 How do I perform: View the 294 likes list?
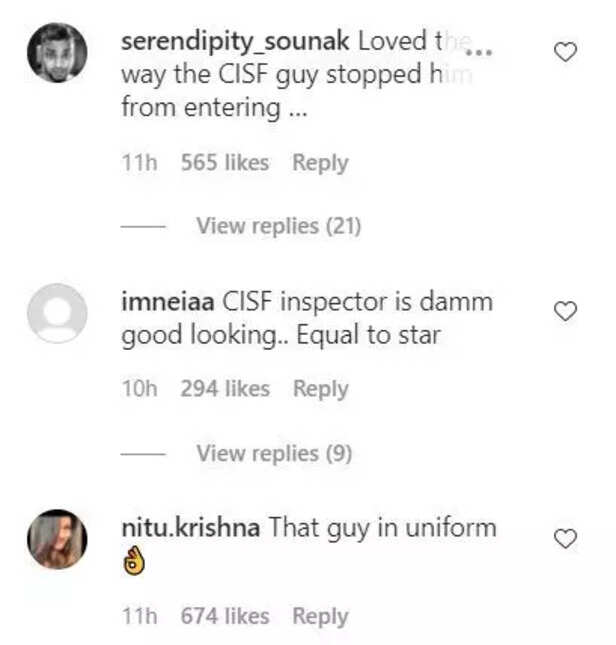224,389
